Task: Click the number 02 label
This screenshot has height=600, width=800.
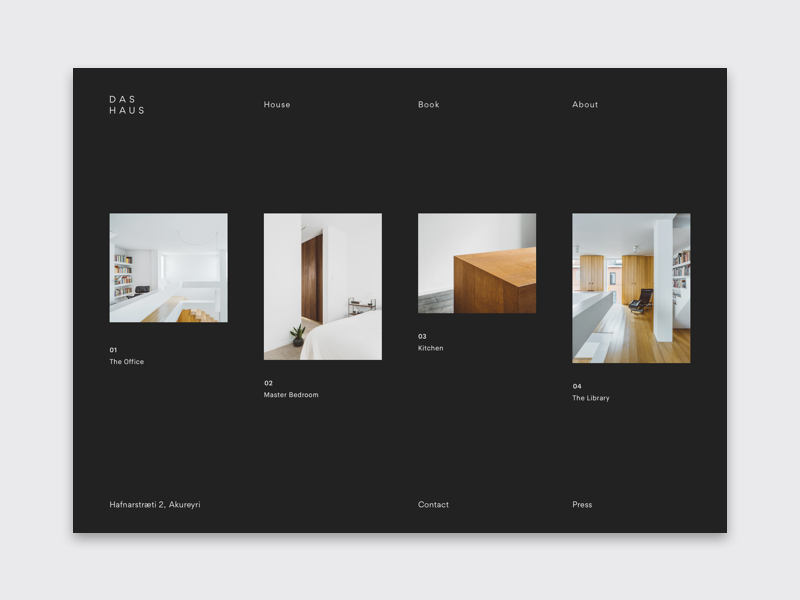Action: click(268, 383)
